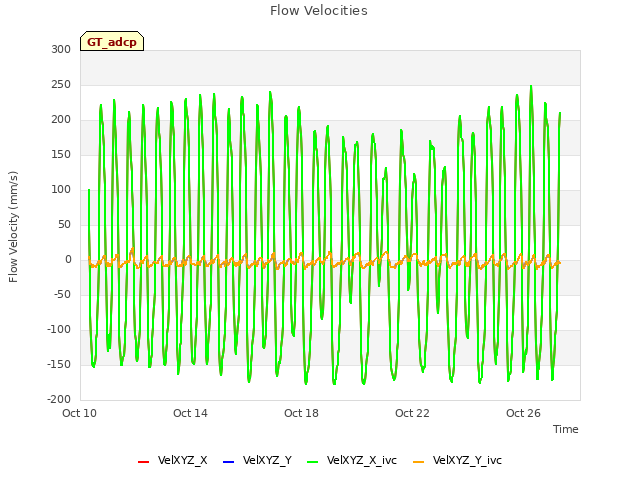
Task: Click the GT_adcp annotation label
Action: 112,42
